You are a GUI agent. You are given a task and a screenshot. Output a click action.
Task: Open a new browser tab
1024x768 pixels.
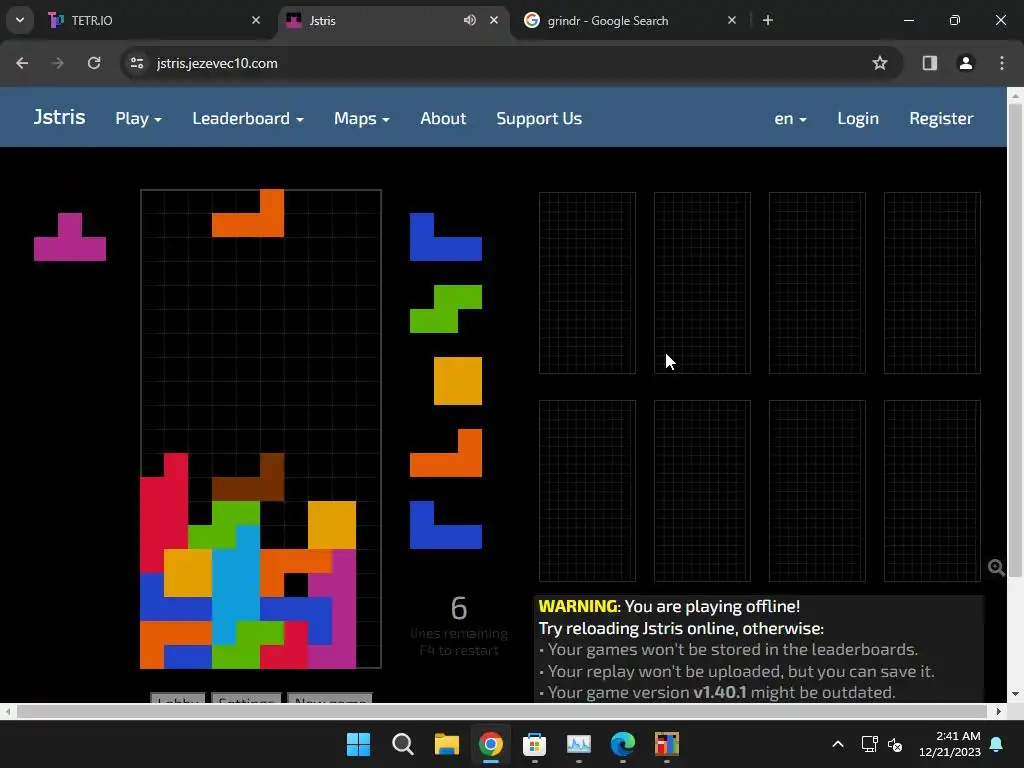coord(768,20)
